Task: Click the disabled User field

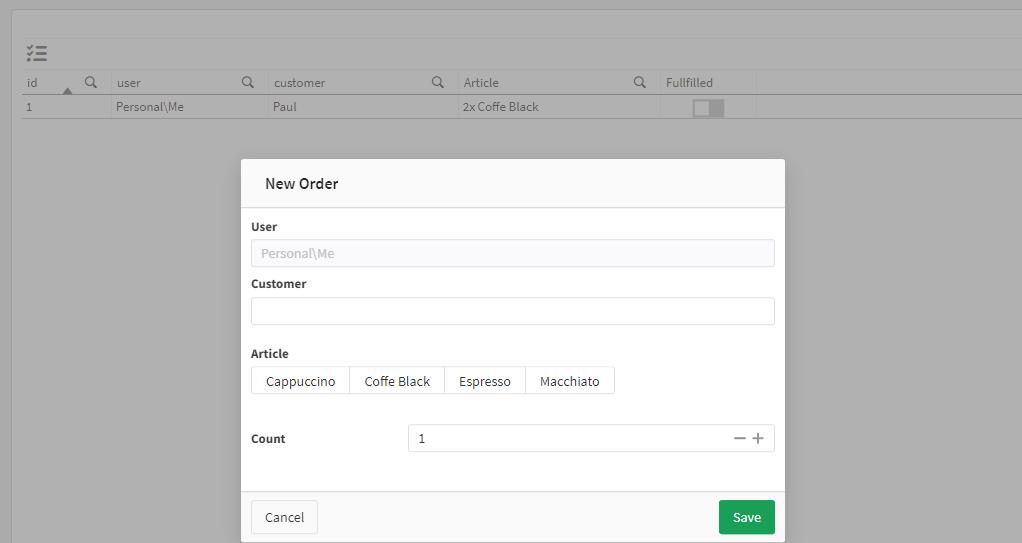Action: [513, 253]
